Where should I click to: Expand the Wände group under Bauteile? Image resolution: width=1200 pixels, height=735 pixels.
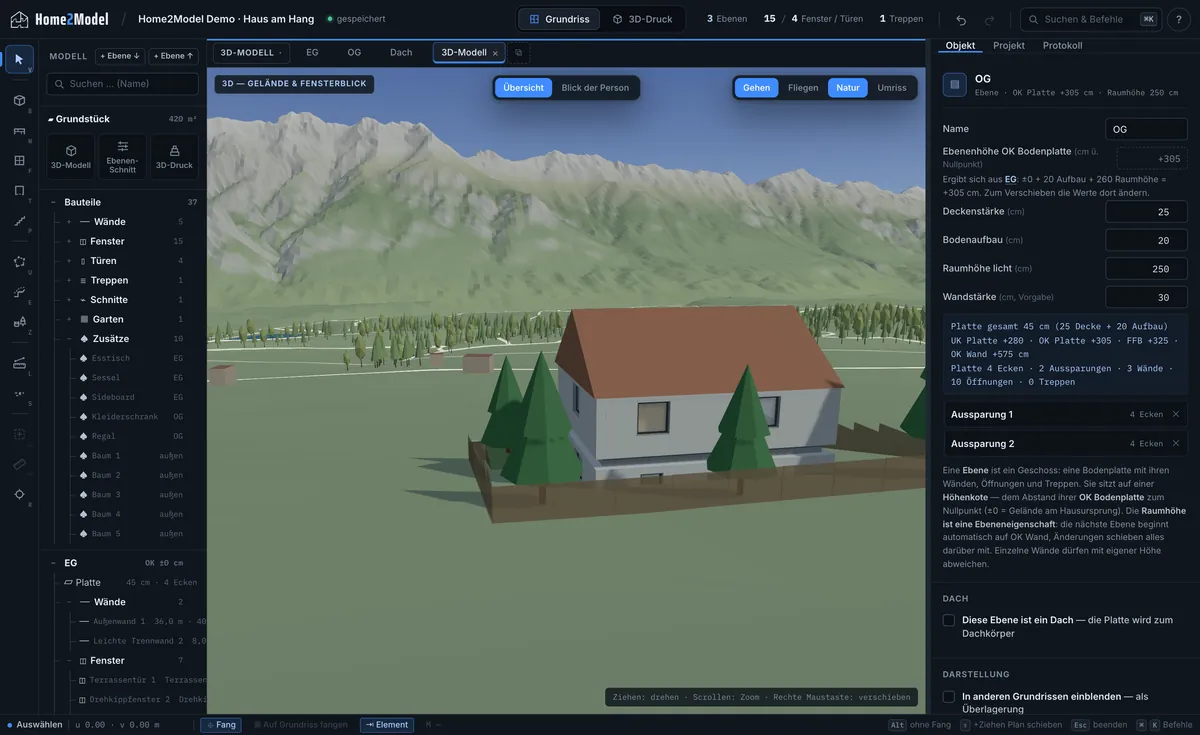(x=69, y=222)
